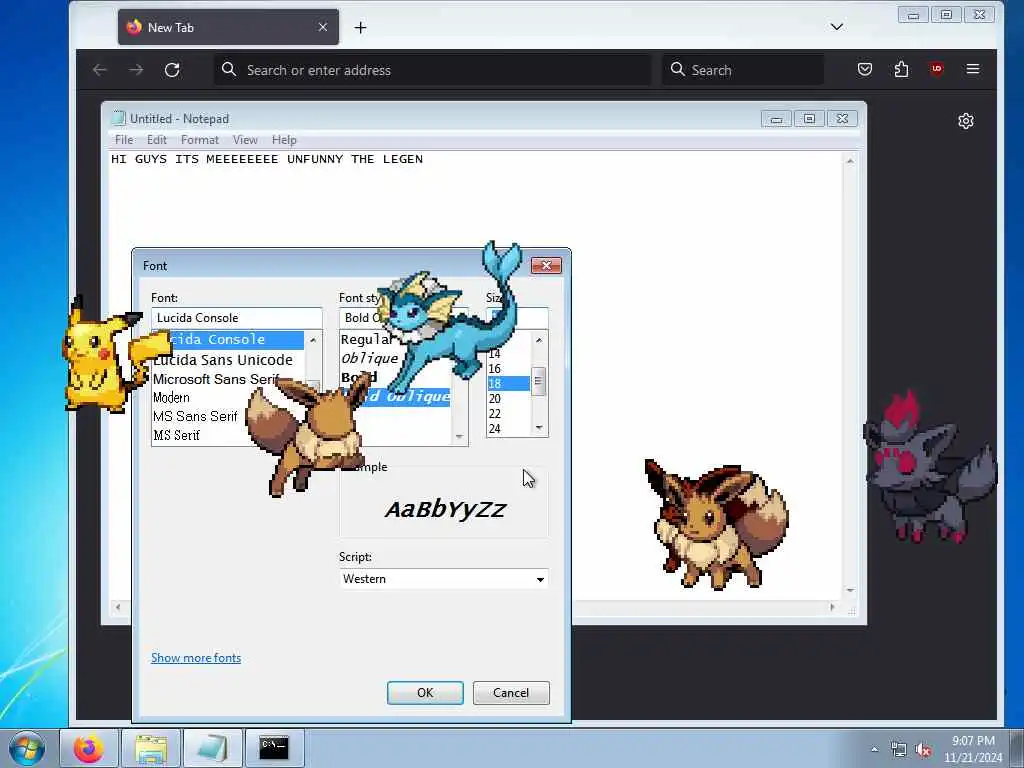Click the size list scrollbar thumb
This screenshot has height=768, width=1024.
pyautogui.click(x=539, y=382)
